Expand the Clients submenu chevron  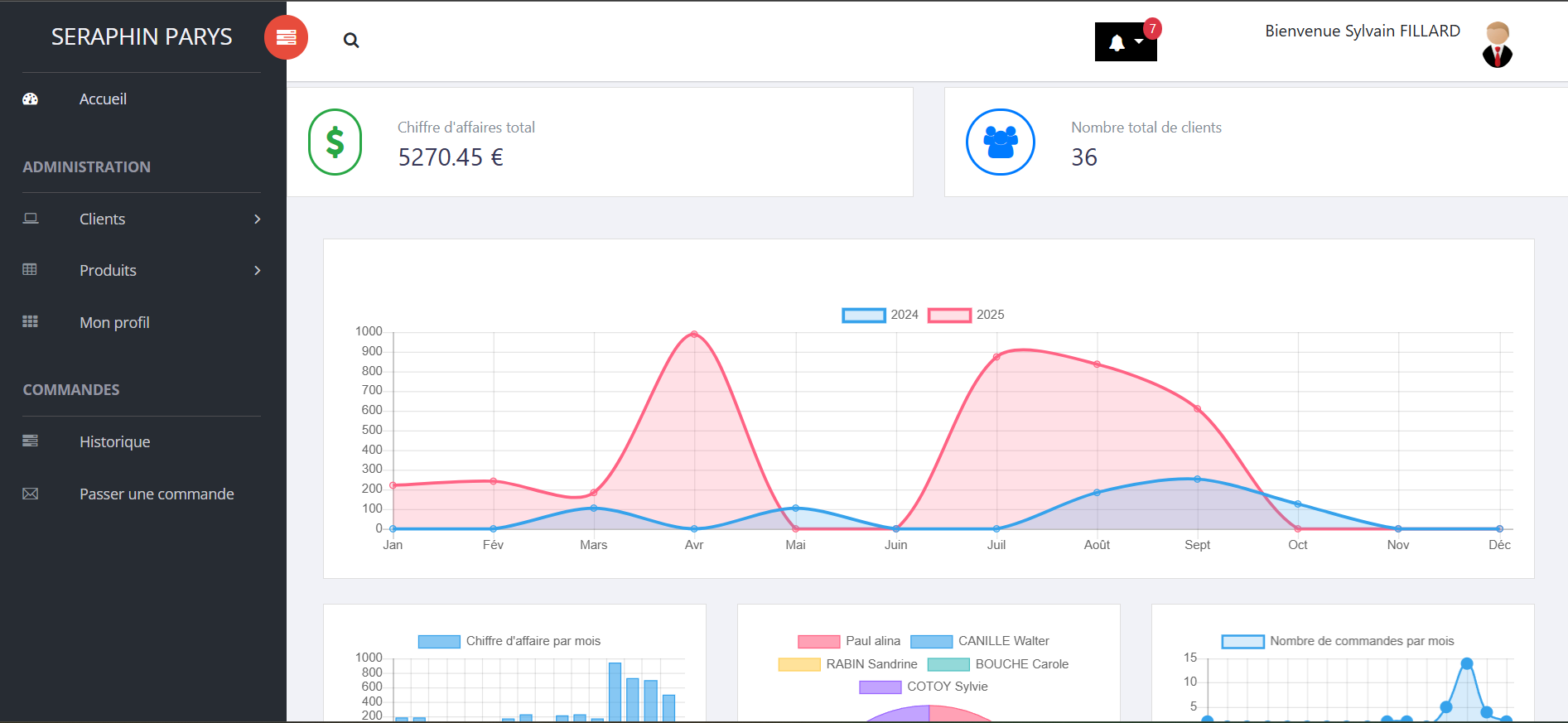click(257, 219)
